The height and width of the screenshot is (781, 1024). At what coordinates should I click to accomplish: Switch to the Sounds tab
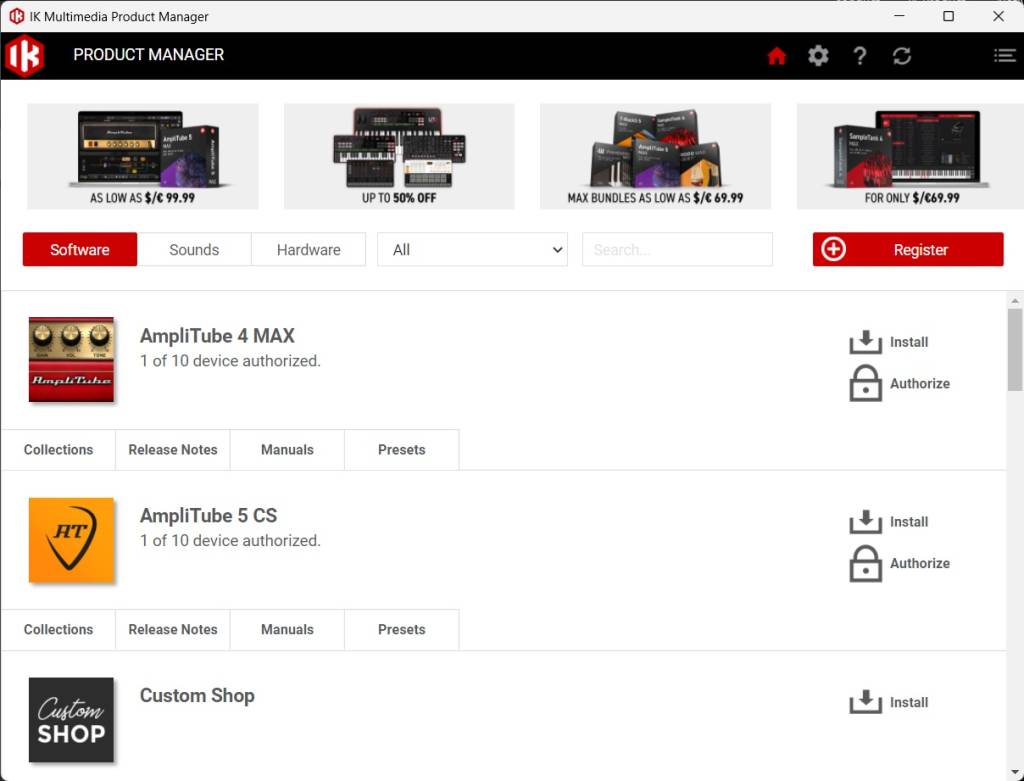[194, 250]
